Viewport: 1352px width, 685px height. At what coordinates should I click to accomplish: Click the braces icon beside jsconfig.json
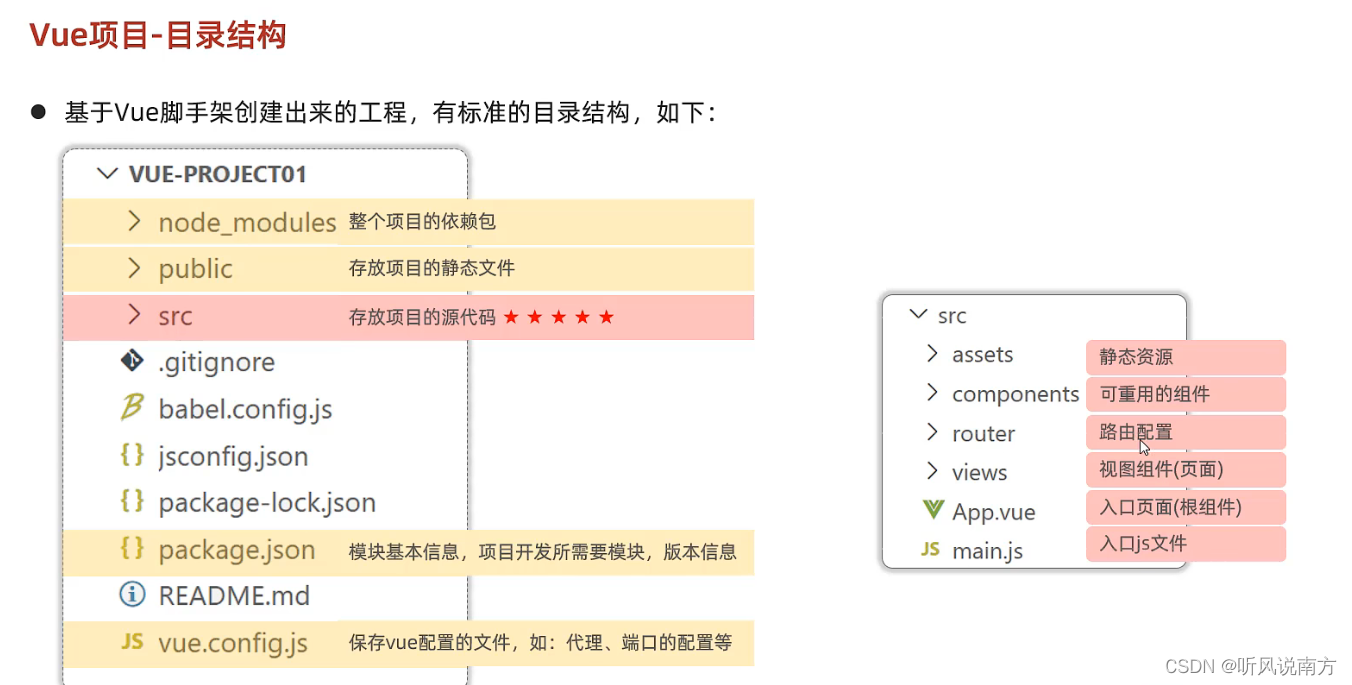click(132, 454)
